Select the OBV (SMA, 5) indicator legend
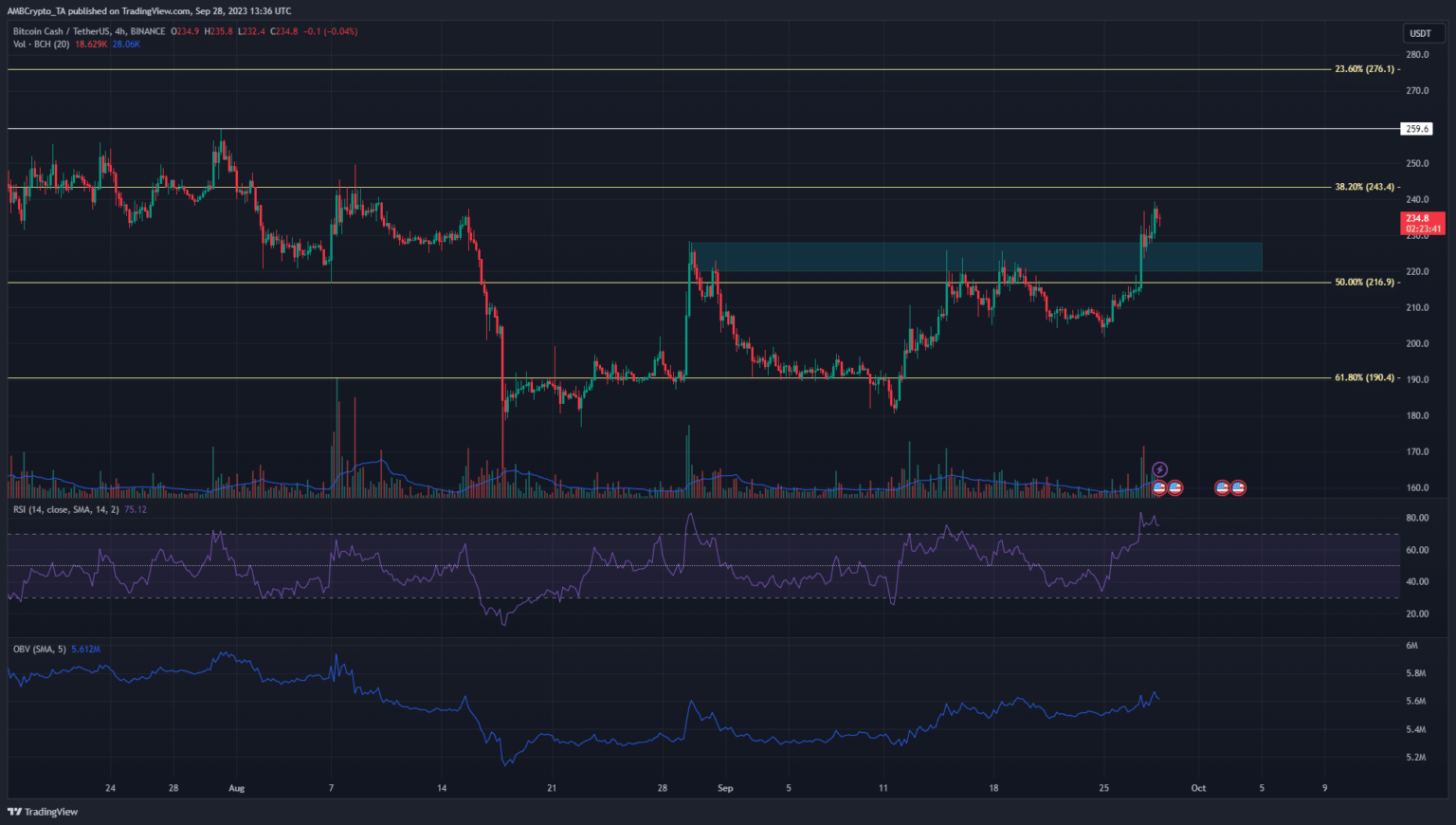Screen dimensions: 1456x825 coord(40,649)
